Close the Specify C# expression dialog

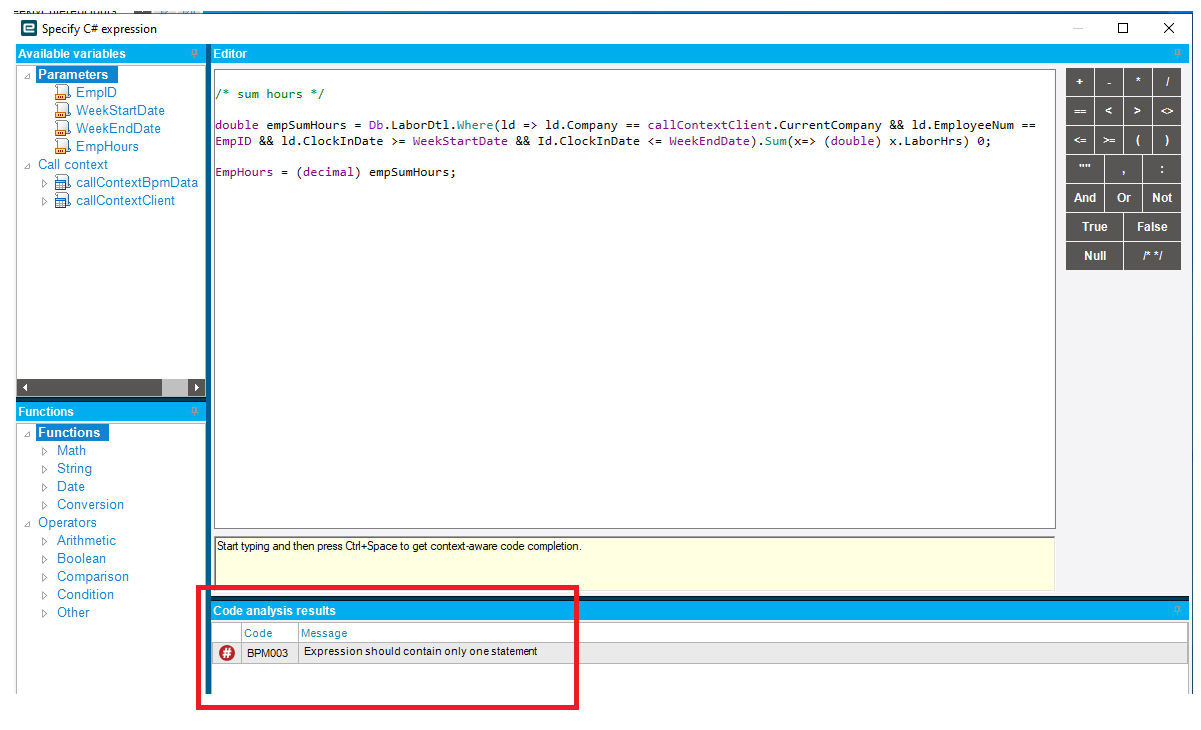coord(1169,28)
